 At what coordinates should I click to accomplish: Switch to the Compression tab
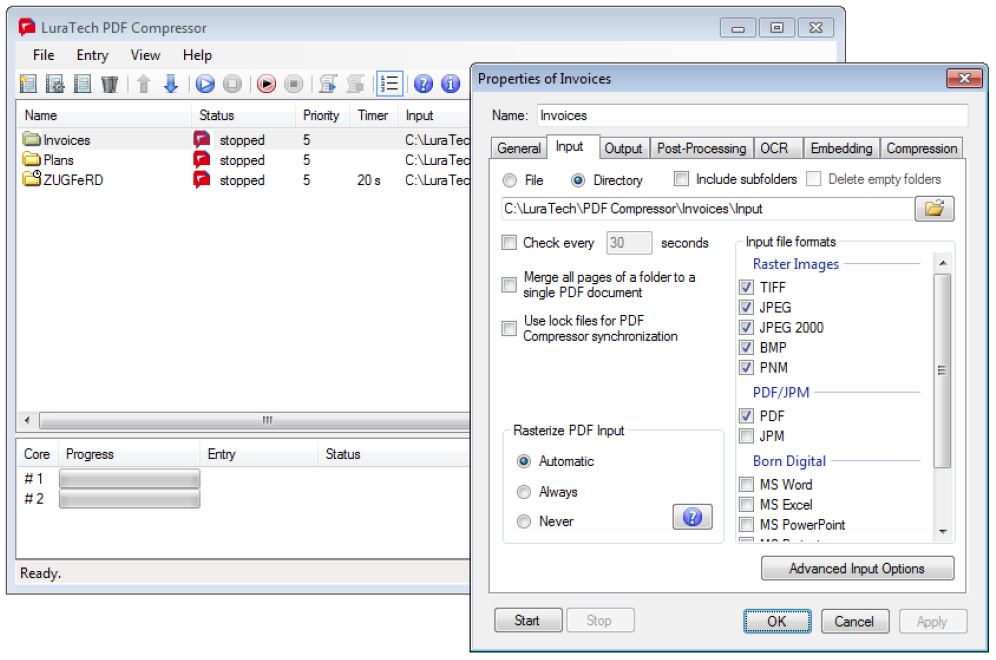pos(921,148)
